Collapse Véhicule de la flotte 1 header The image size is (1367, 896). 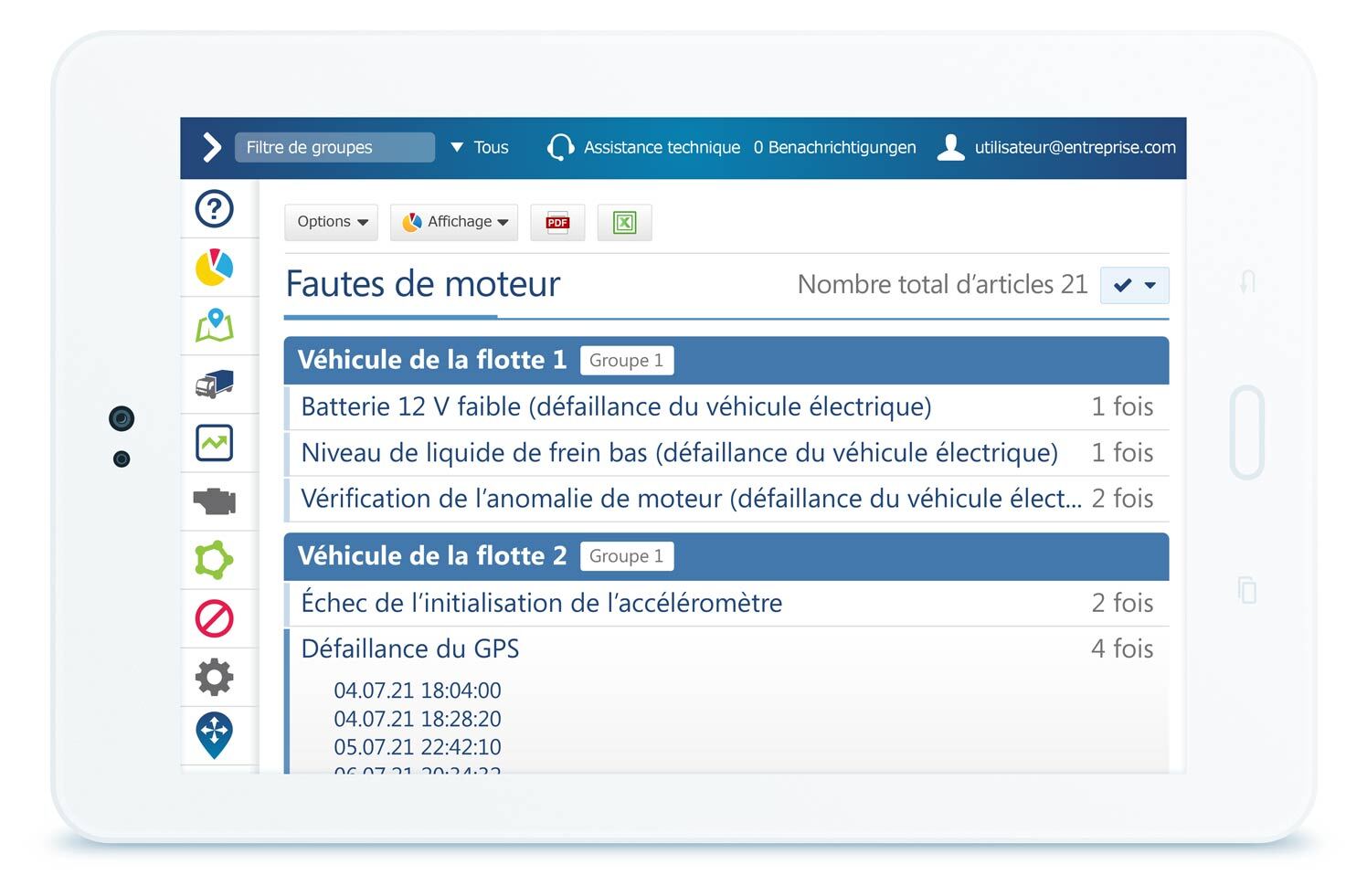[x=726, y=360]
